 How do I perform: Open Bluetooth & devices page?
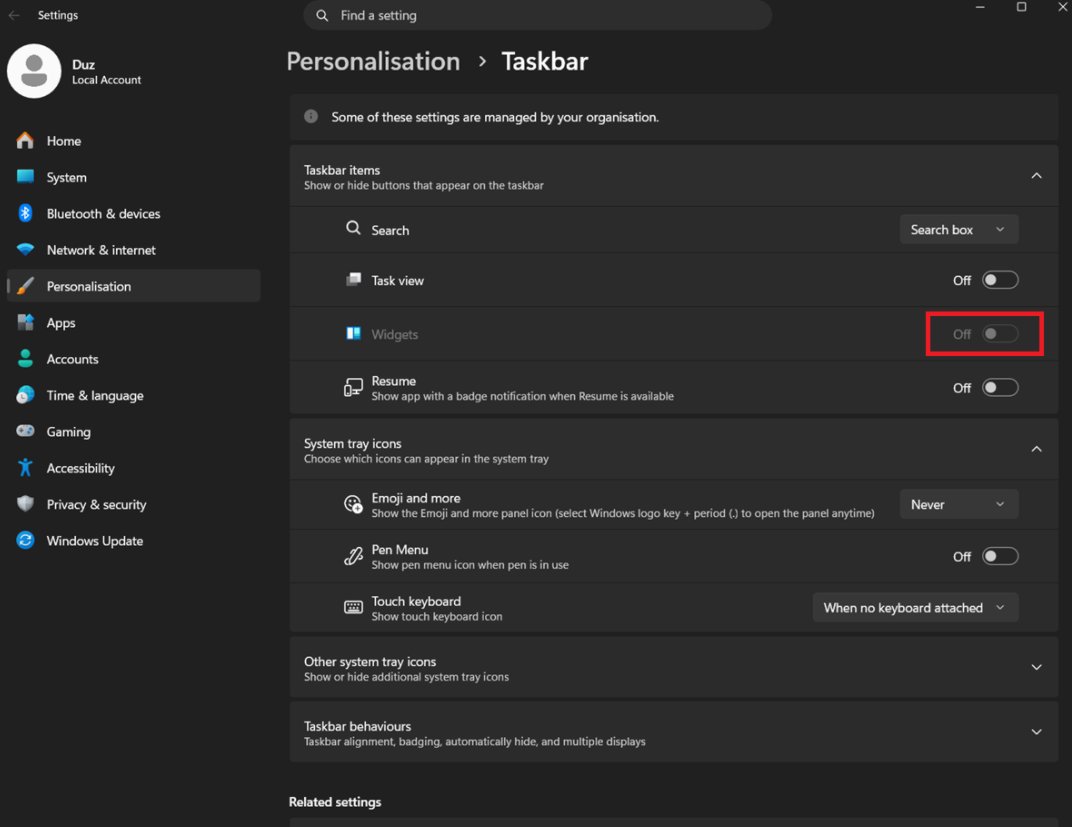(133, 213)
